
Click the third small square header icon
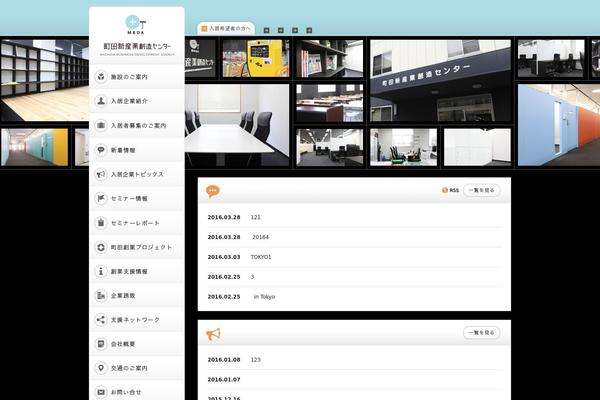pos(295,30)
